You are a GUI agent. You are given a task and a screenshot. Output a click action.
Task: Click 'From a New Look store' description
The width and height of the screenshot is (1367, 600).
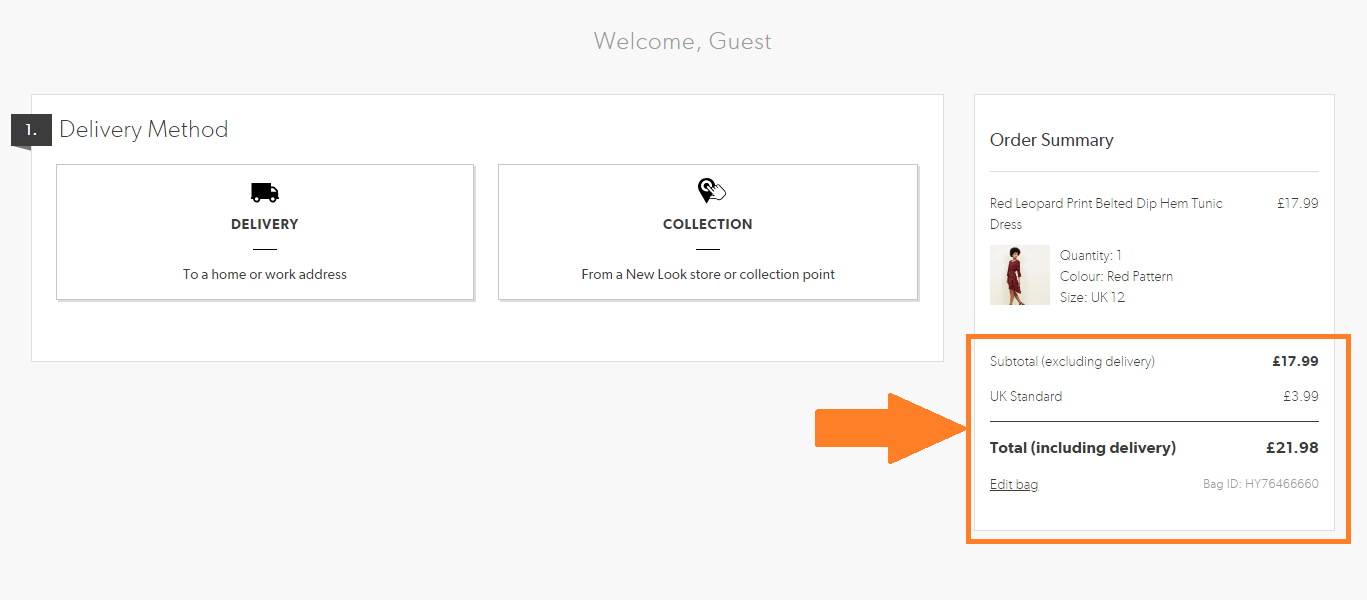(708, 274)
